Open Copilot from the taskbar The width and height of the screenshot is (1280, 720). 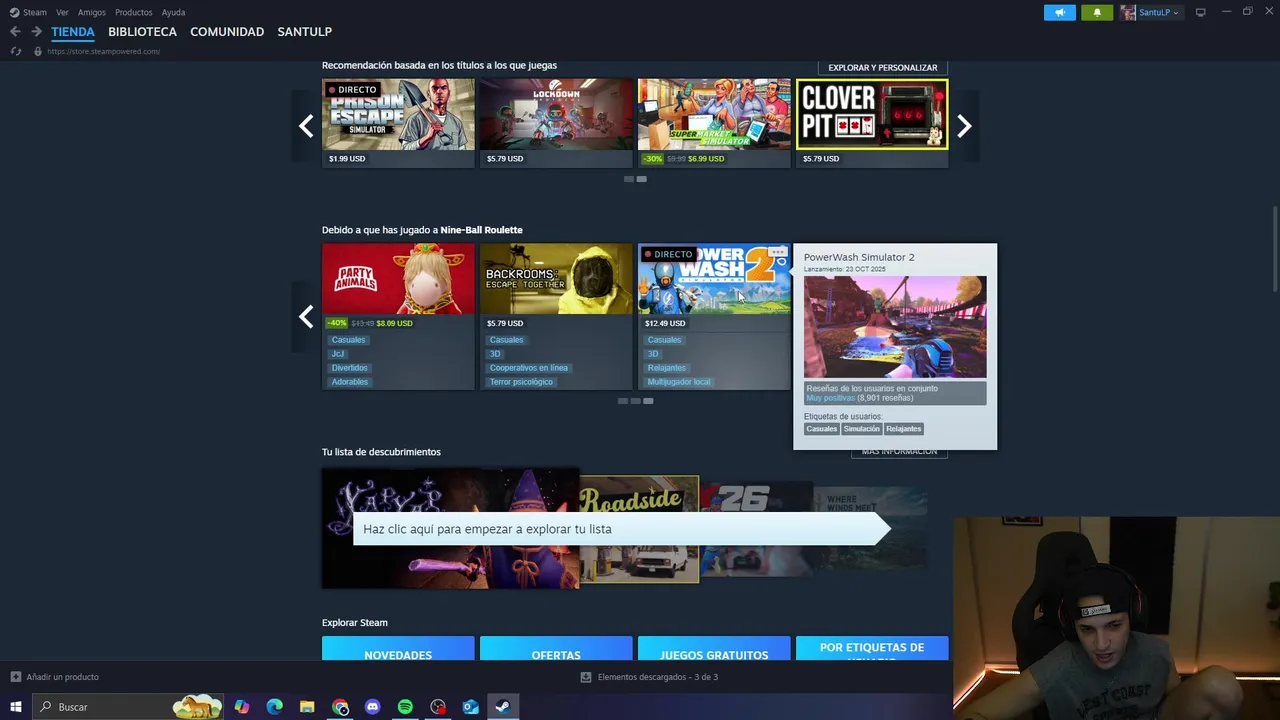[x=242, y=707]
